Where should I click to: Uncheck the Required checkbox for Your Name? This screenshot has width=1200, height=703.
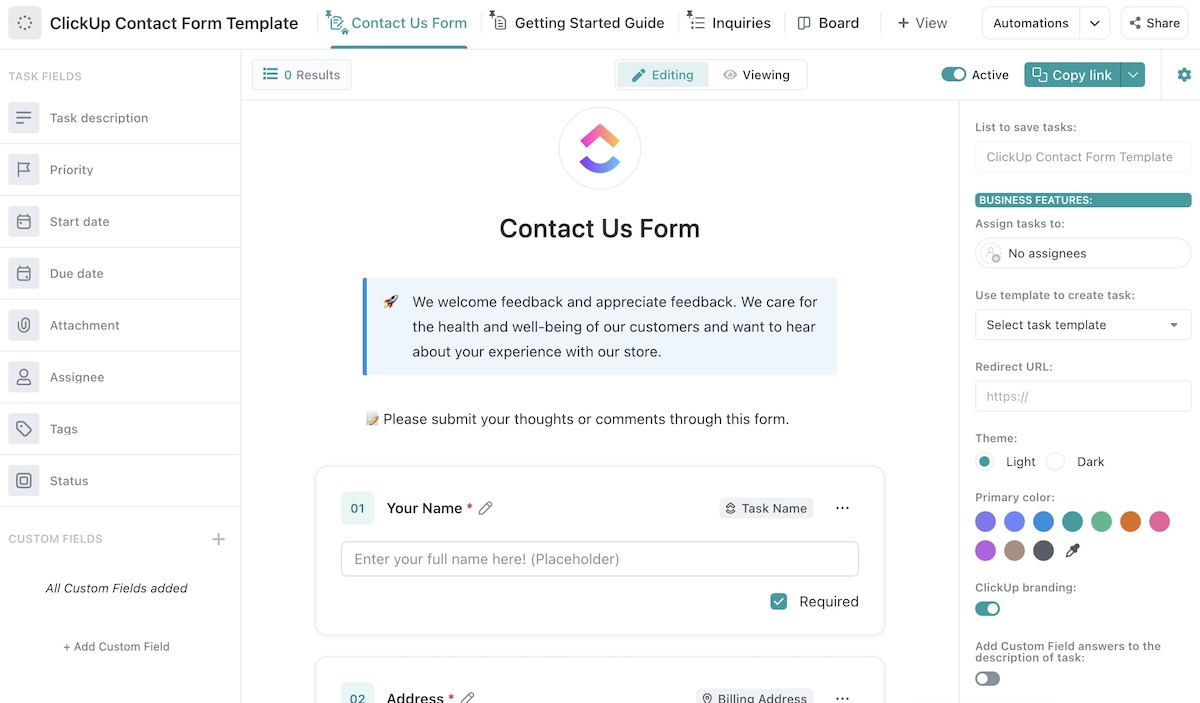779,601
